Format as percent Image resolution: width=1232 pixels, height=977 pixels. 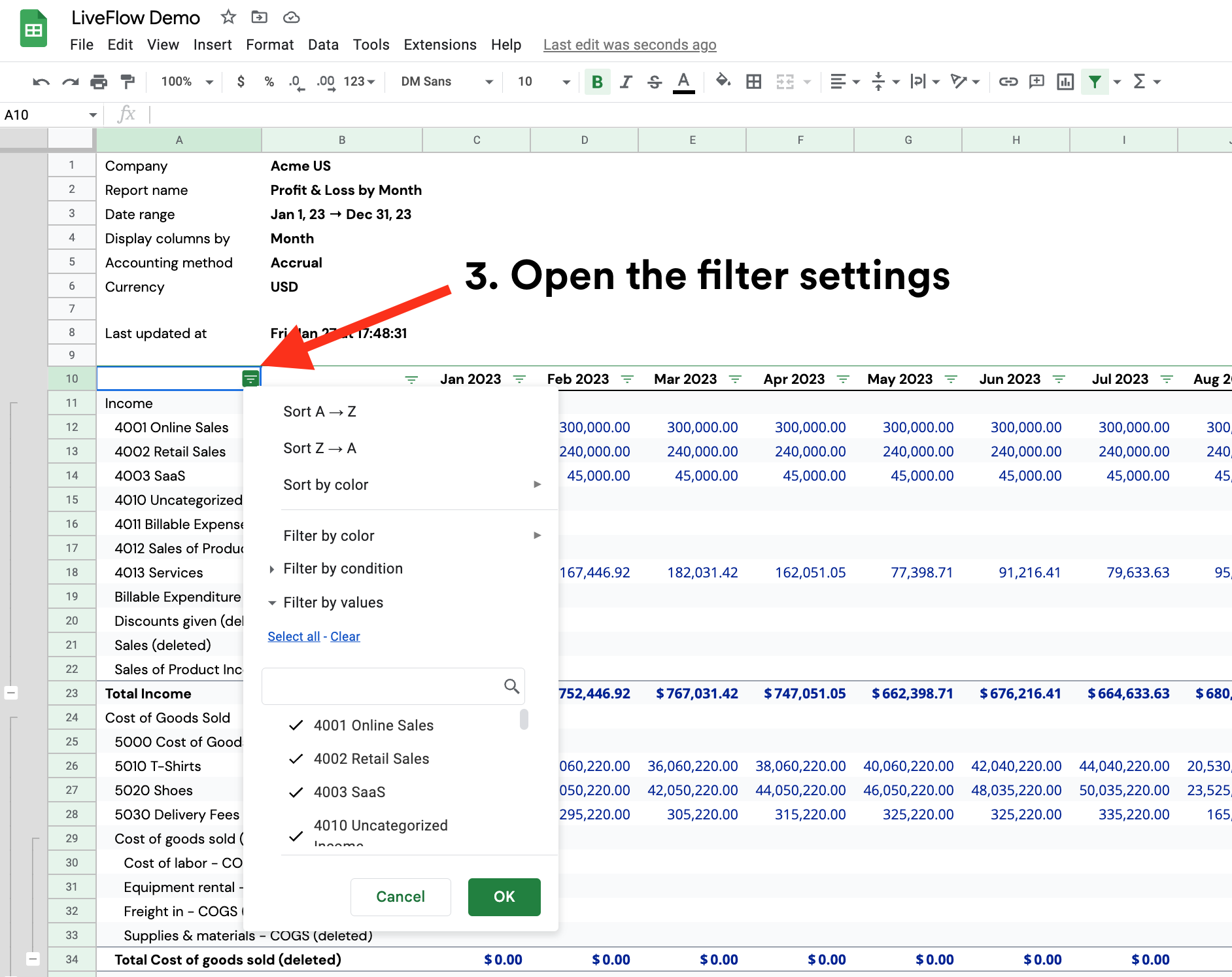coord(269,82)
